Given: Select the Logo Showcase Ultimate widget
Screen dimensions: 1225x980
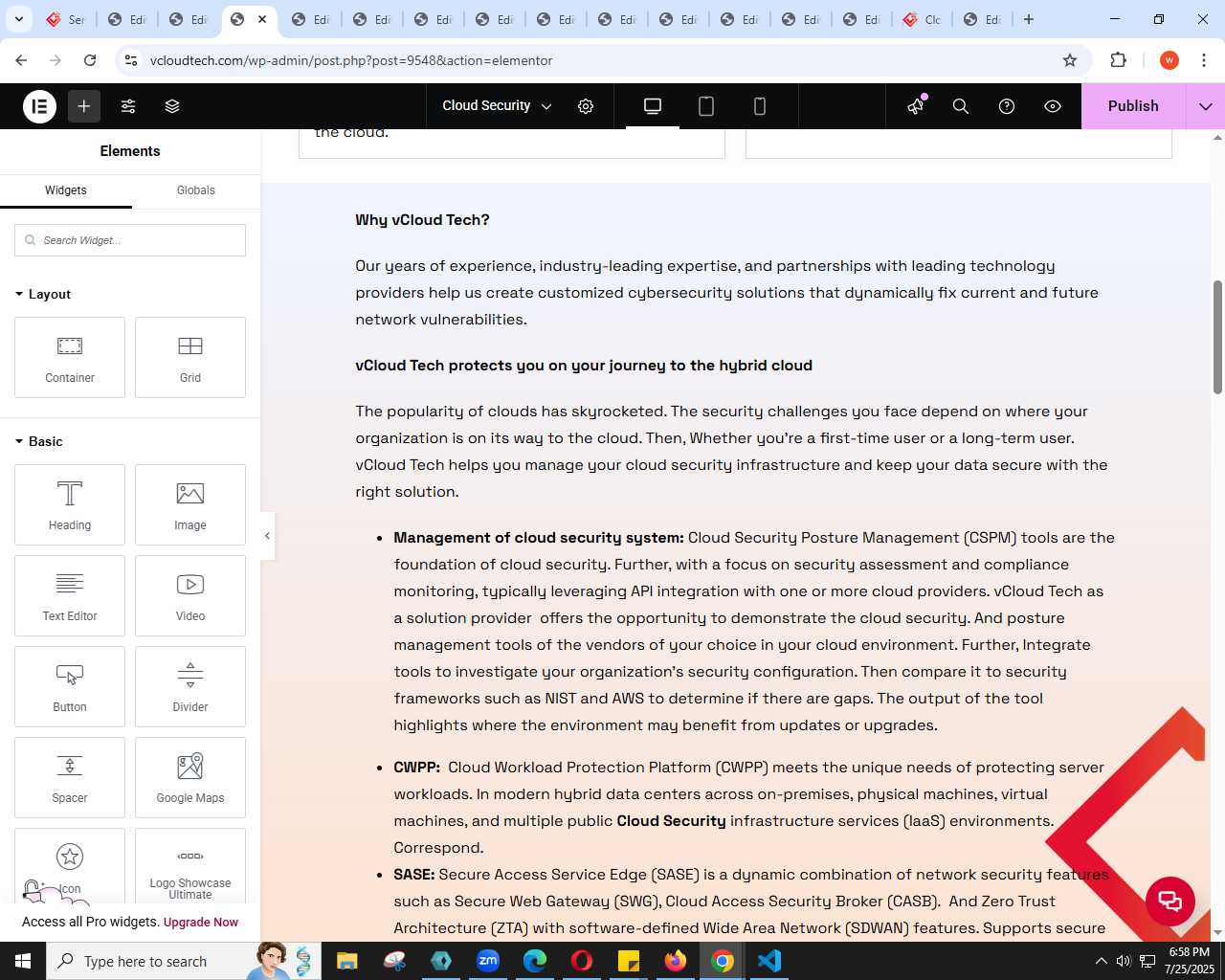Looking at the screenshot, I should [x=190, y=866].
